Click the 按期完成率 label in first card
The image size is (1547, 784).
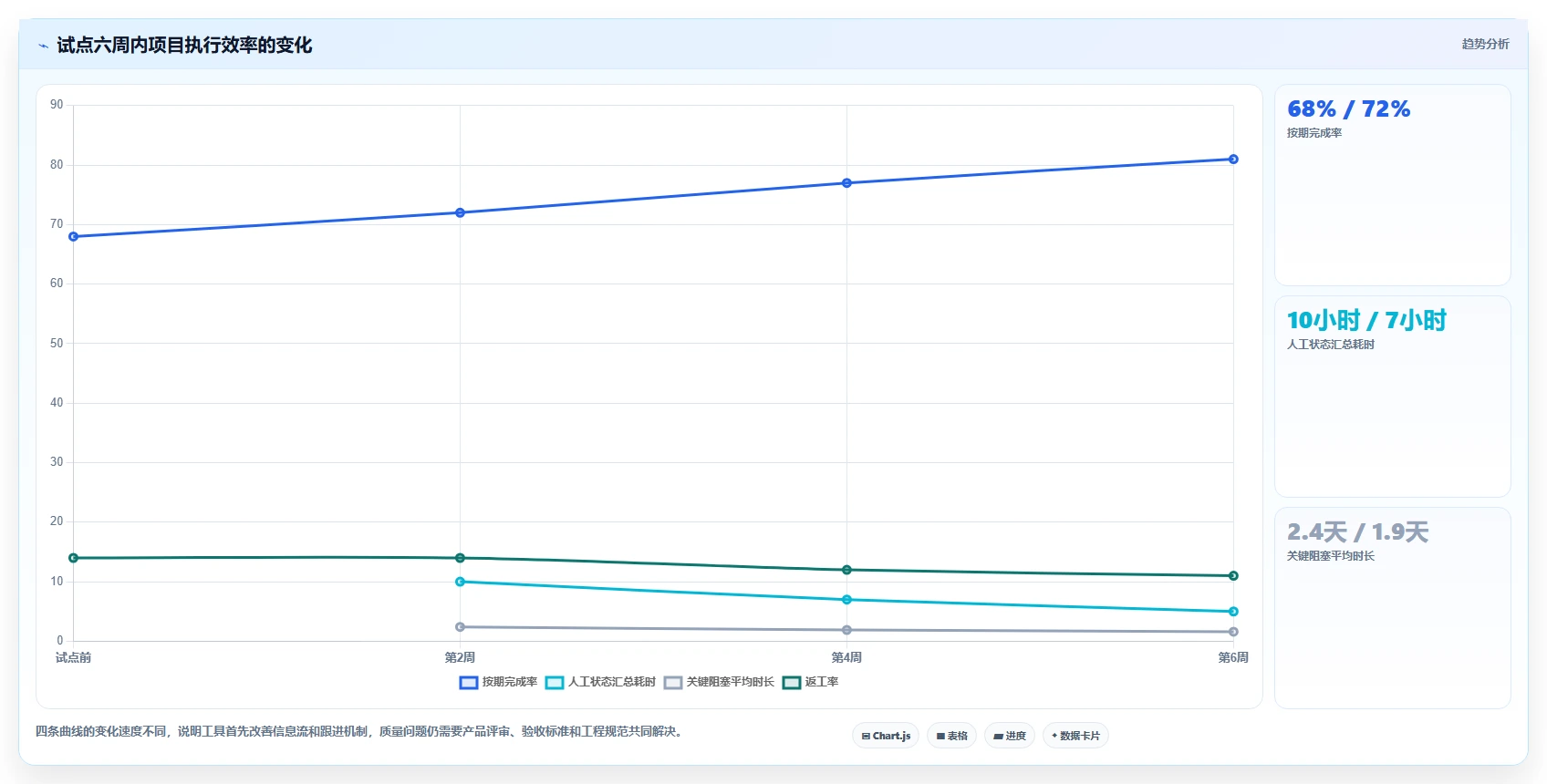coord(1314,133)
